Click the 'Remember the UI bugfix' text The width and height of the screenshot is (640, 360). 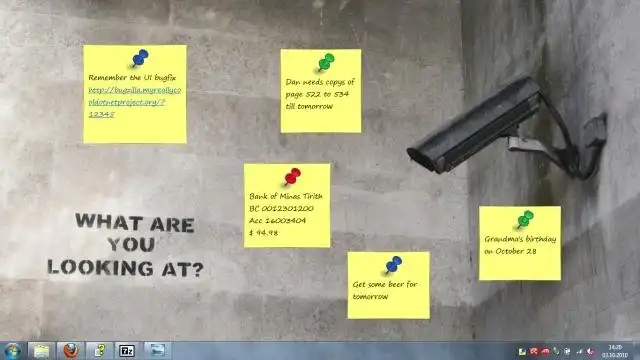pos(132,78)
